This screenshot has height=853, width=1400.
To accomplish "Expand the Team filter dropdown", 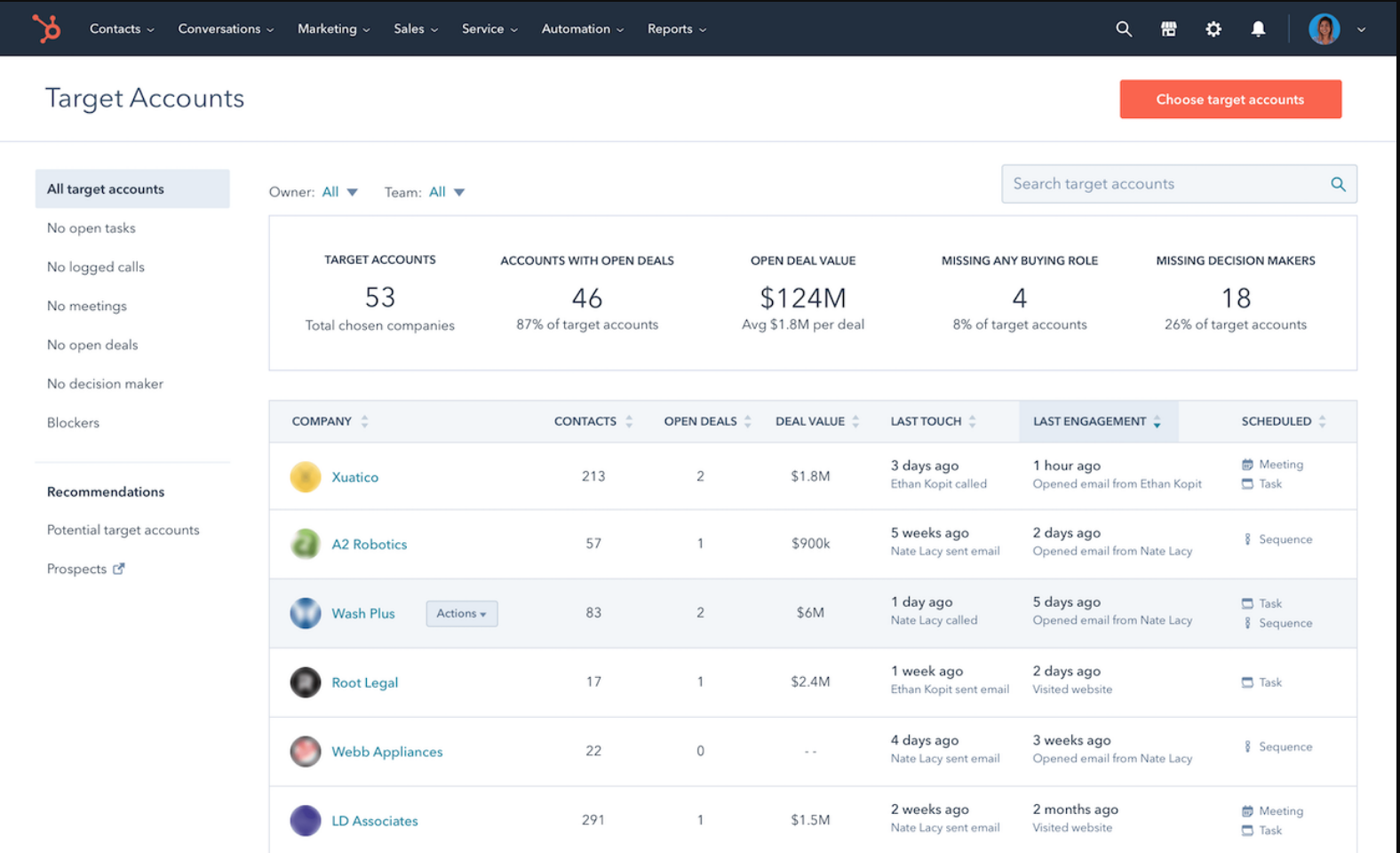I will click(447, 192).
